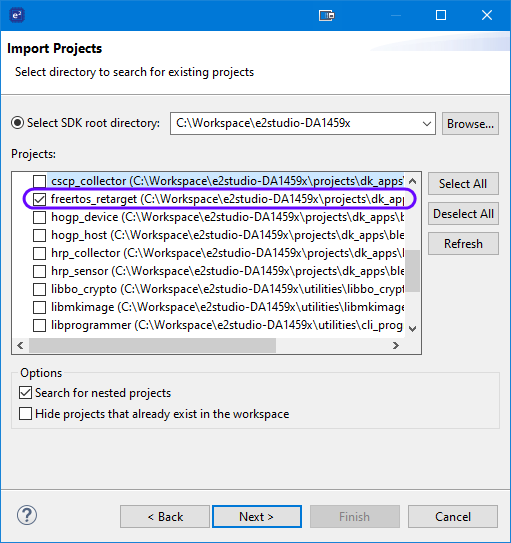The width and height of the screenshot is (511, 543).
Task: Click the horizontal scroll right arrow
Action: [395, 345]
